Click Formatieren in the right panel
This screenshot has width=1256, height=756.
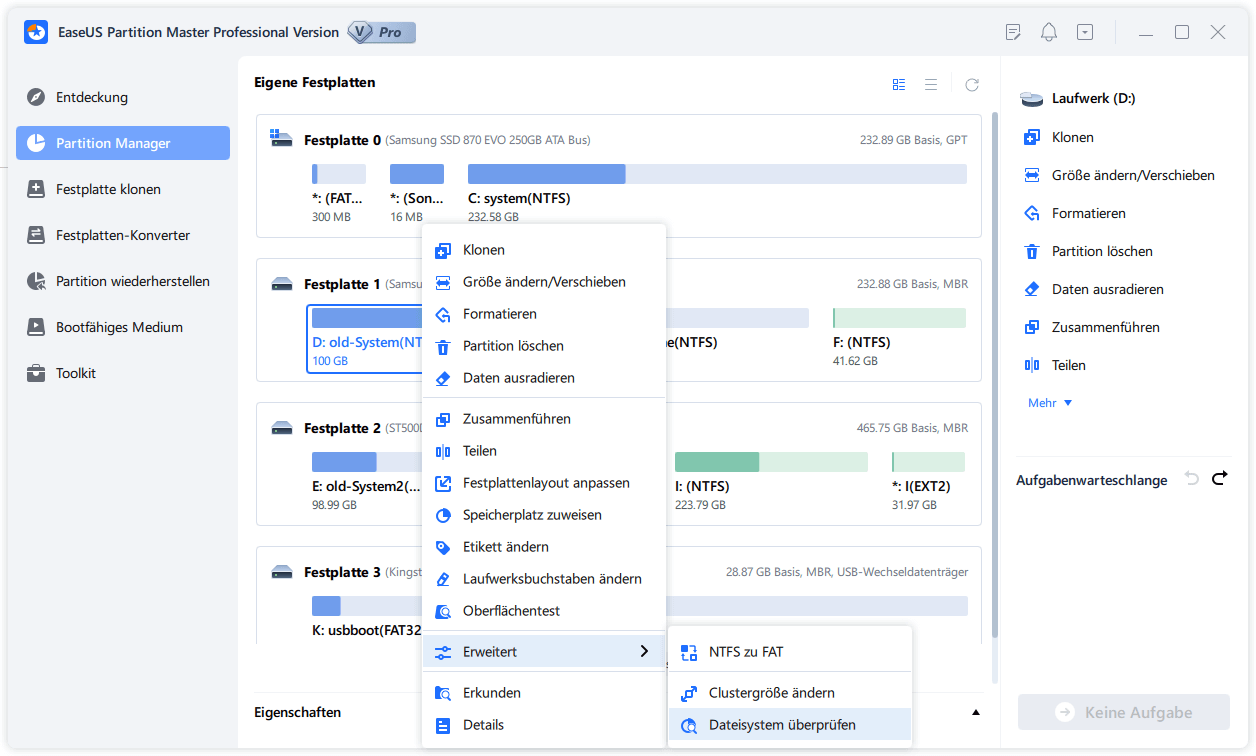(x=1074, y=213)
